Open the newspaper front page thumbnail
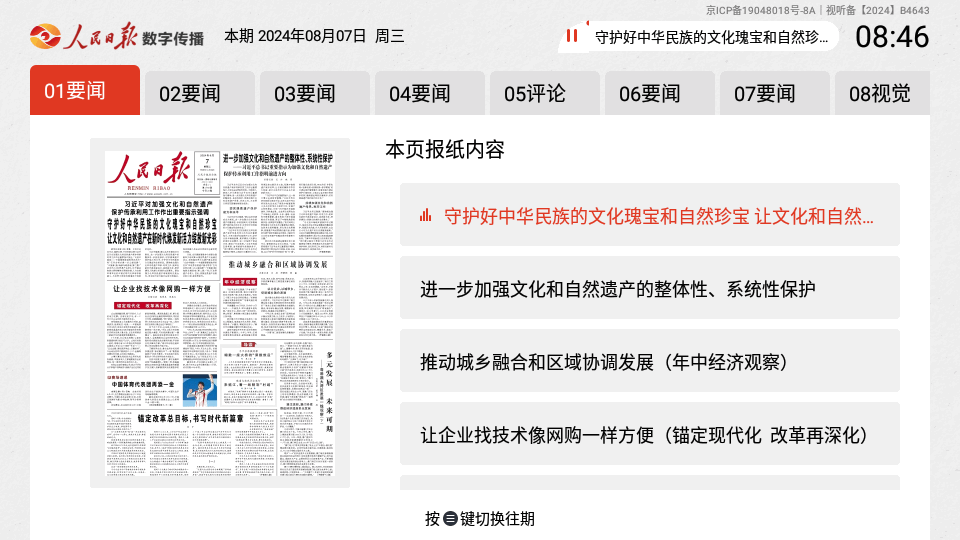The image size is (960, 540). tap(220, 313)
